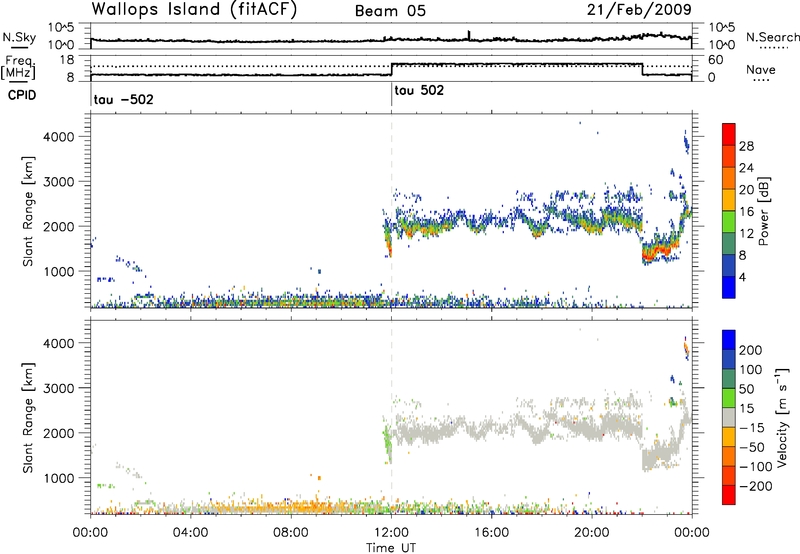The image size is (800, 554).
Task: Click the 'N.Sky' legend label
Action: pos(19,37)
